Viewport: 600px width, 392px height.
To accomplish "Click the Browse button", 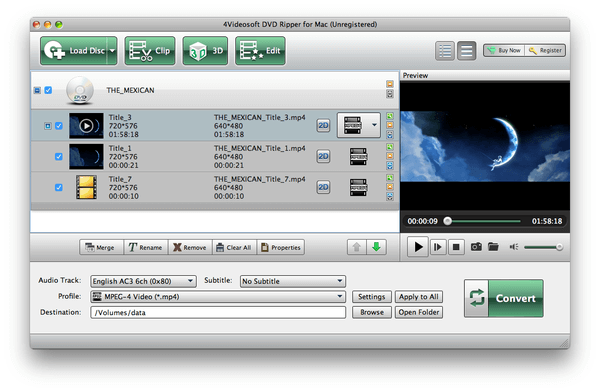I will click(x=372, y=312).
